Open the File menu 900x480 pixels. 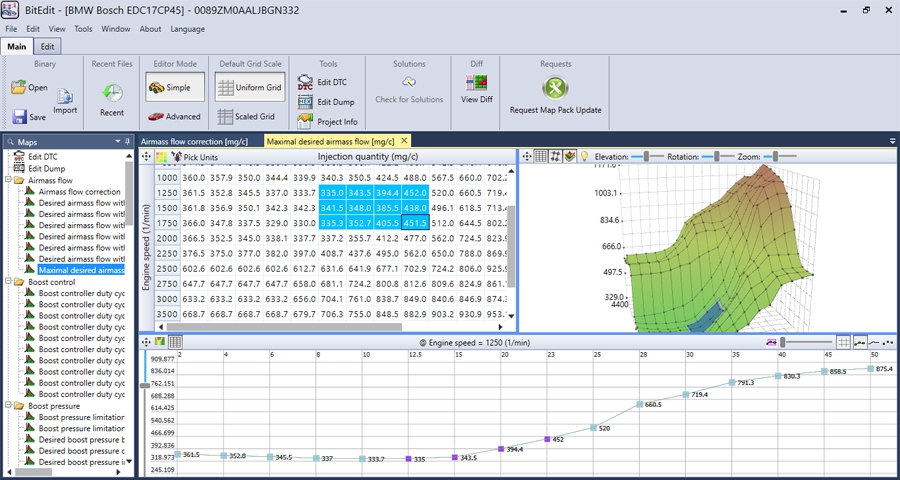11,29
